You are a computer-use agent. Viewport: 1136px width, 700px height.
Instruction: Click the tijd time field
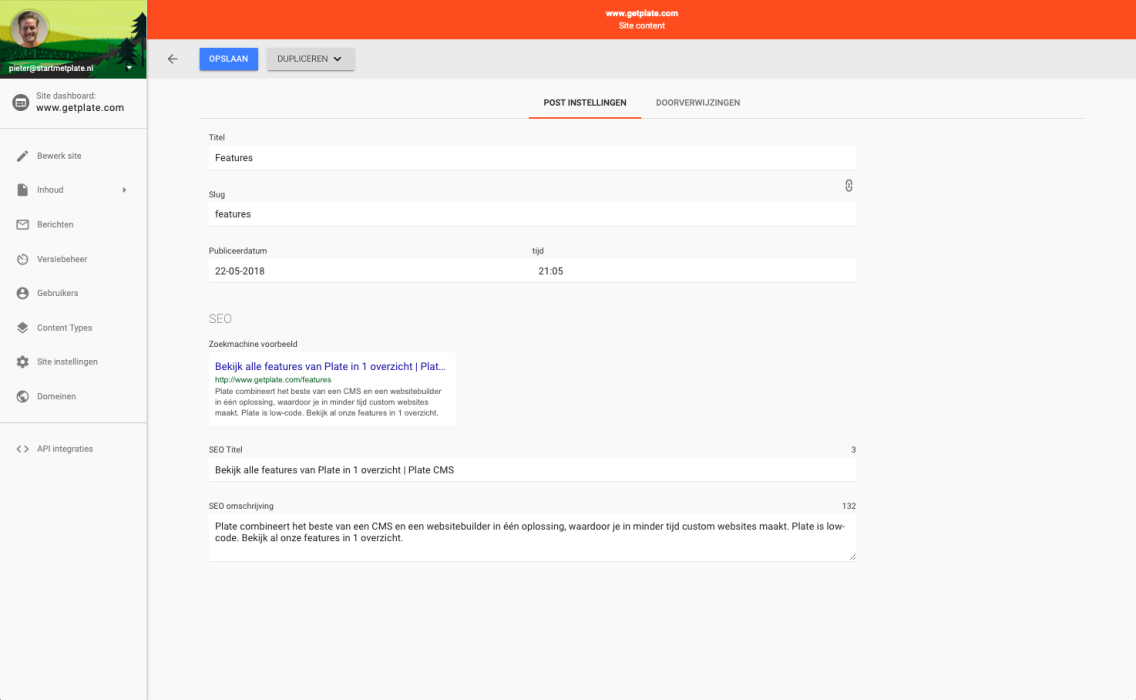pyautogui.click(x=694, y=271)
